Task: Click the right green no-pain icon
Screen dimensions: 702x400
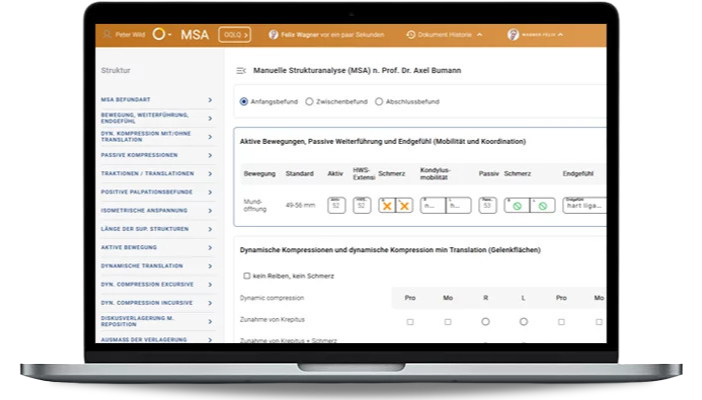Action: click(x=543, y=206)
